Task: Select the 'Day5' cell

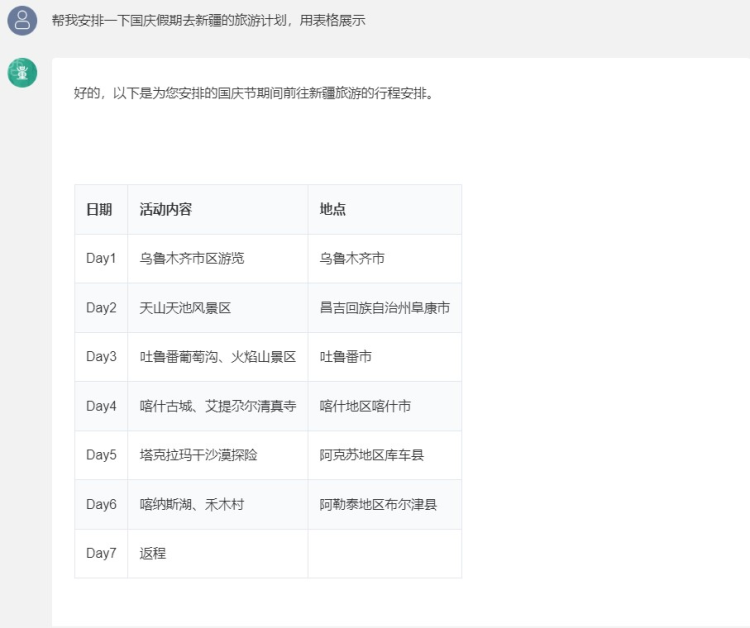Action: (101, 455)
